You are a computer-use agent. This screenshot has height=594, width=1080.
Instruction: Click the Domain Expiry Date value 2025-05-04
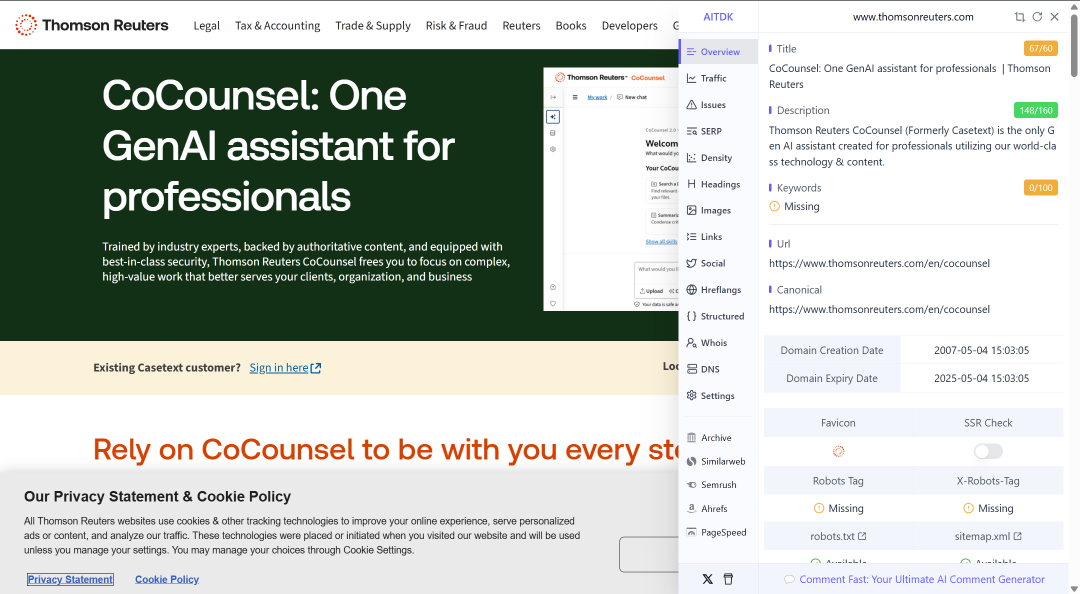(982, 378)
